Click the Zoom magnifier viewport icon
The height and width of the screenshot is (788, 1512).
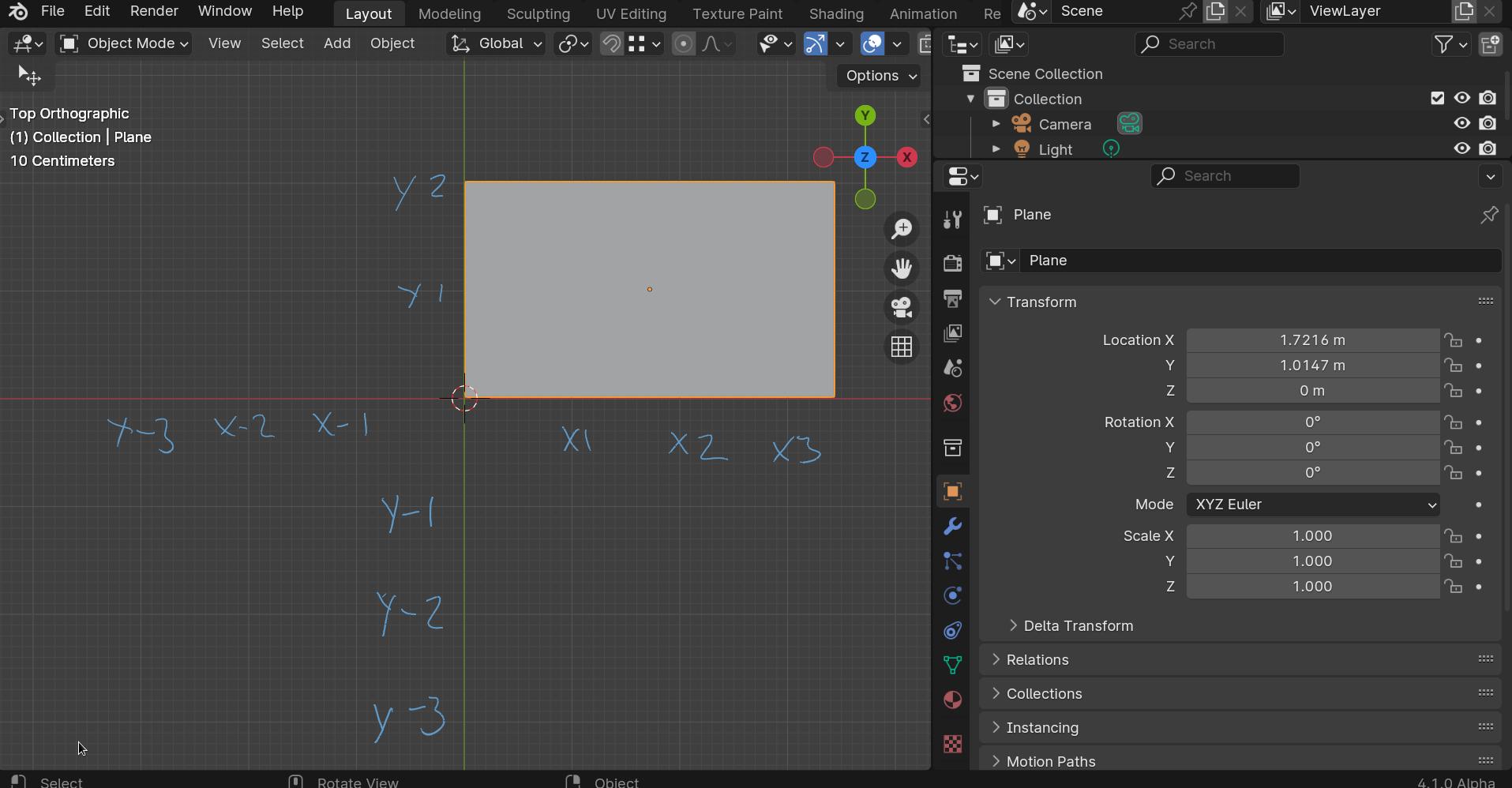point(902,229)
